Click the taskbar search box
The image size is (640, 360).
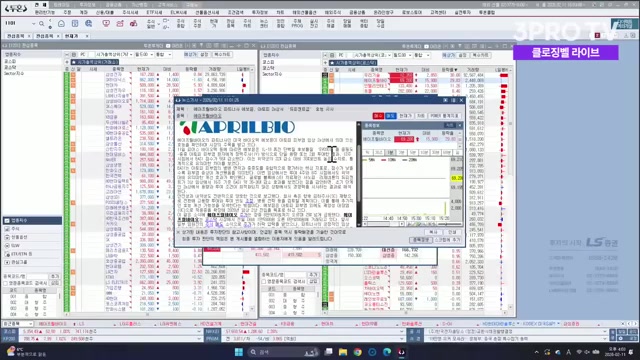pyautogui.click(x=284, y=352)
